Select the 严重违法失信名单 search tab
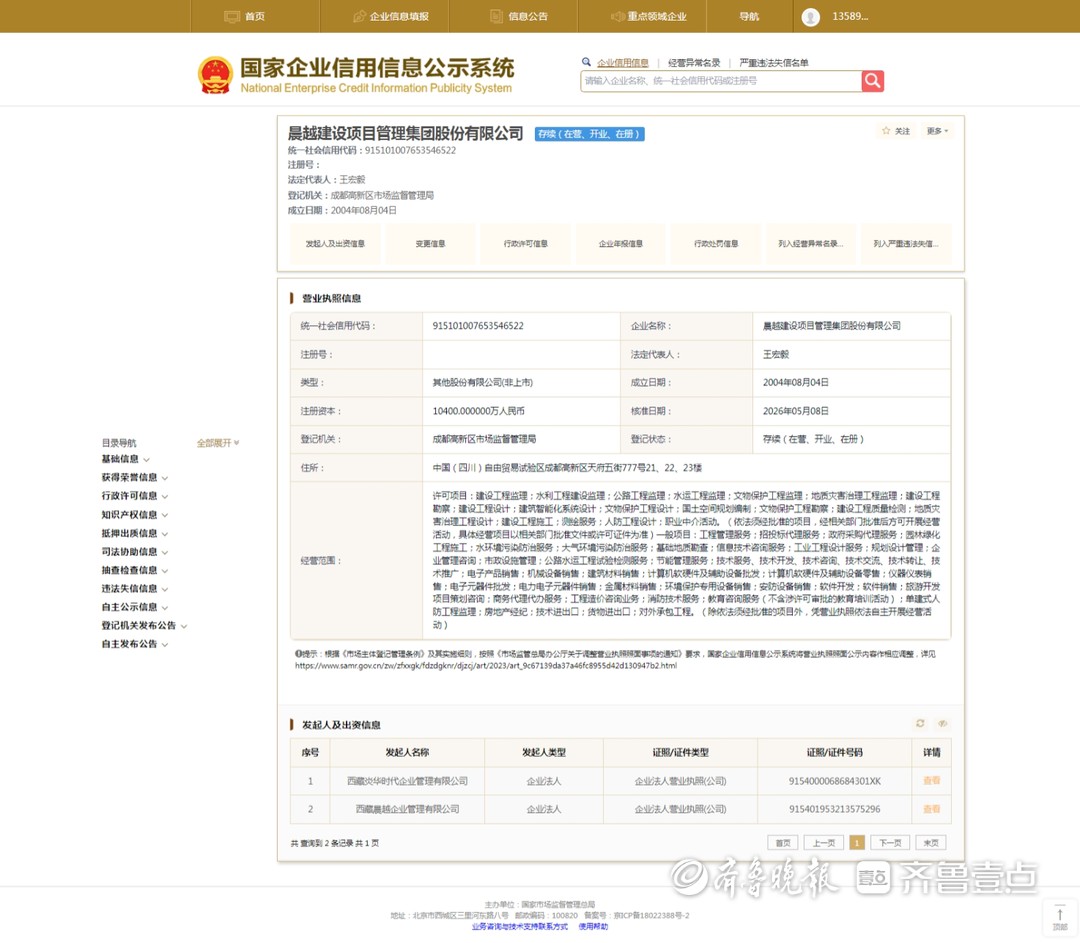This screenshot has height=943, width=1080. 773,63
